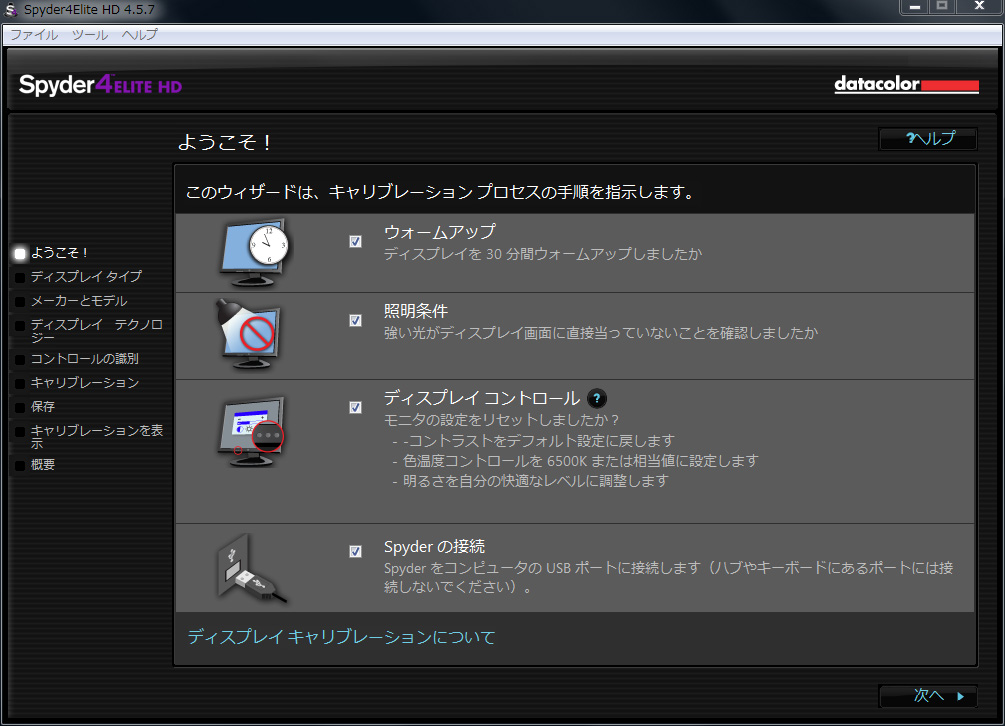The image size is (1005, 726).
Task: Click the display control monitor icon
Action: (x=248, y=427)
